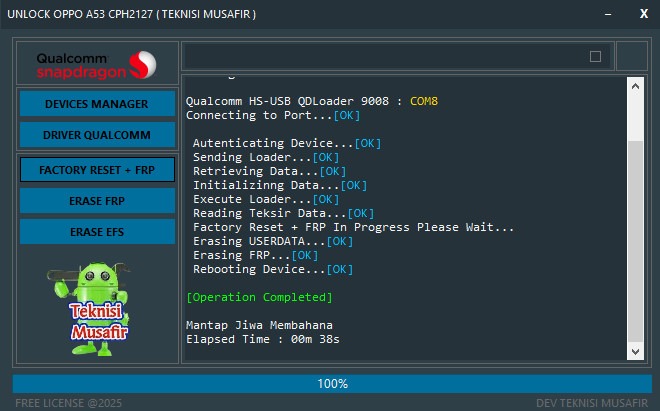Start the ERASE EFS operation
660x411 pixels.
(x=97, y=232)
